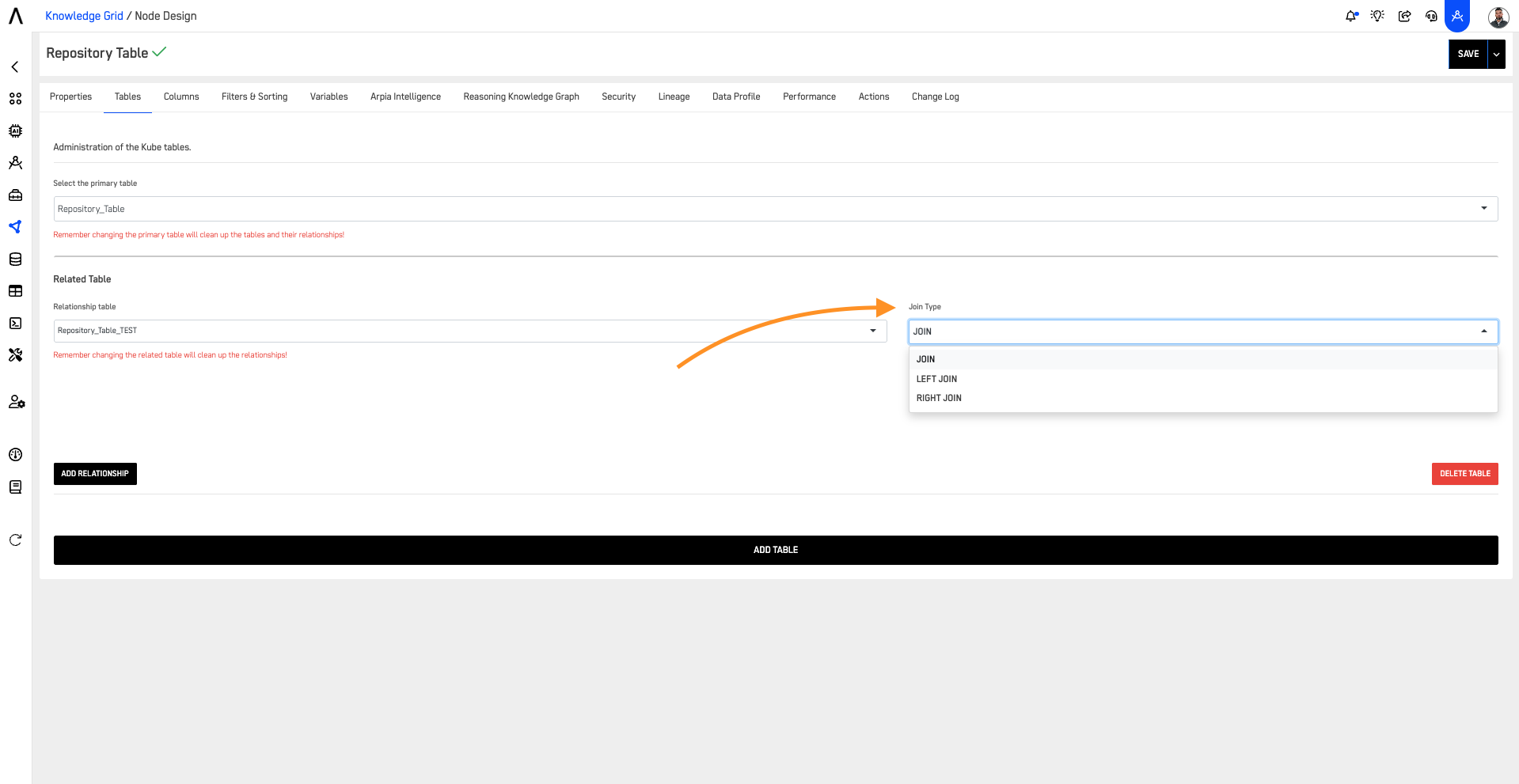
Task: Open the drafting compass icon in the left sidebar
Action: point(15,163)
